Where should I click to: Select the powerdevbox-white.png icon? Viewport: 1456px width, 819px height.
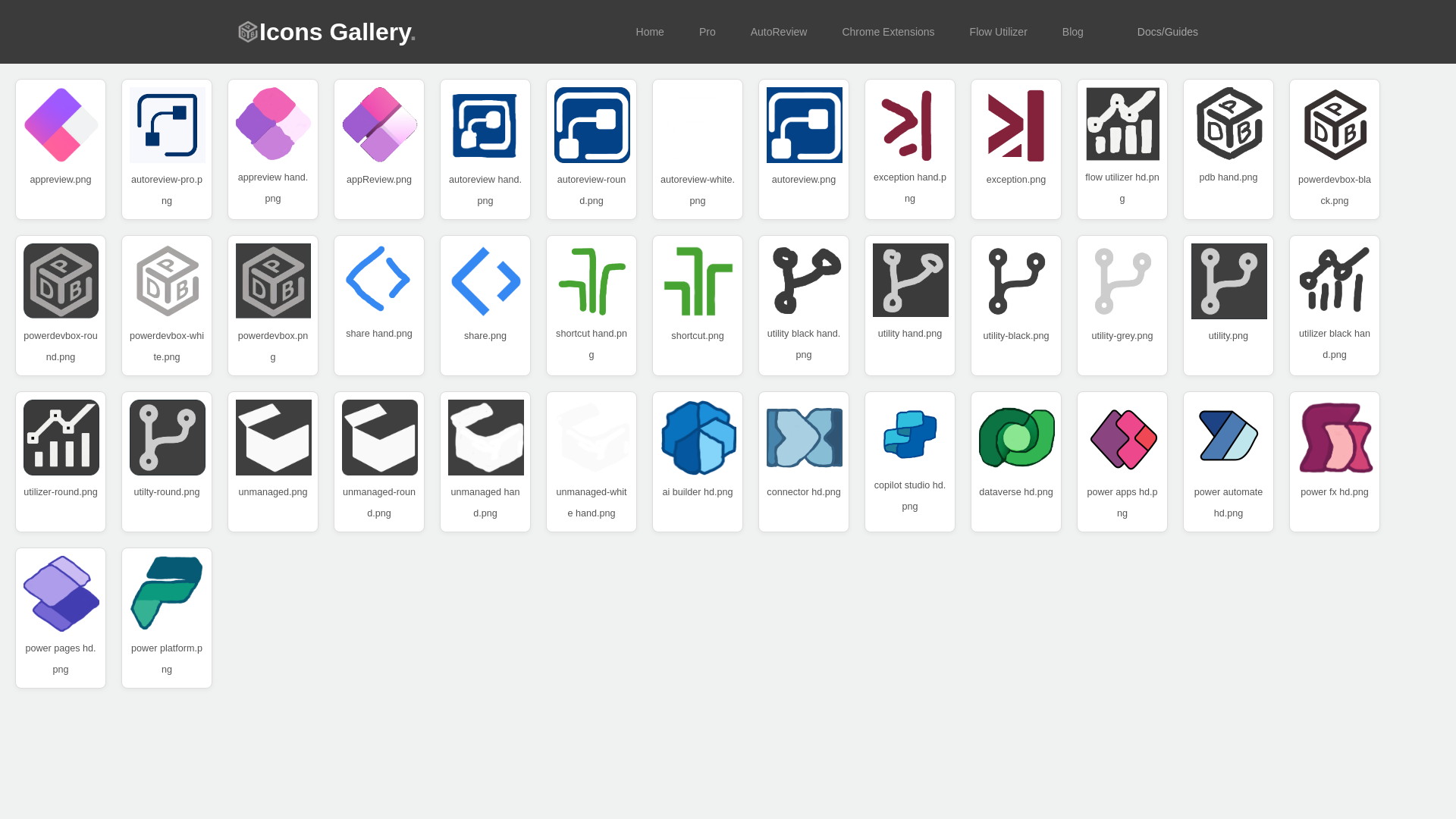click(x=167, y=281)
